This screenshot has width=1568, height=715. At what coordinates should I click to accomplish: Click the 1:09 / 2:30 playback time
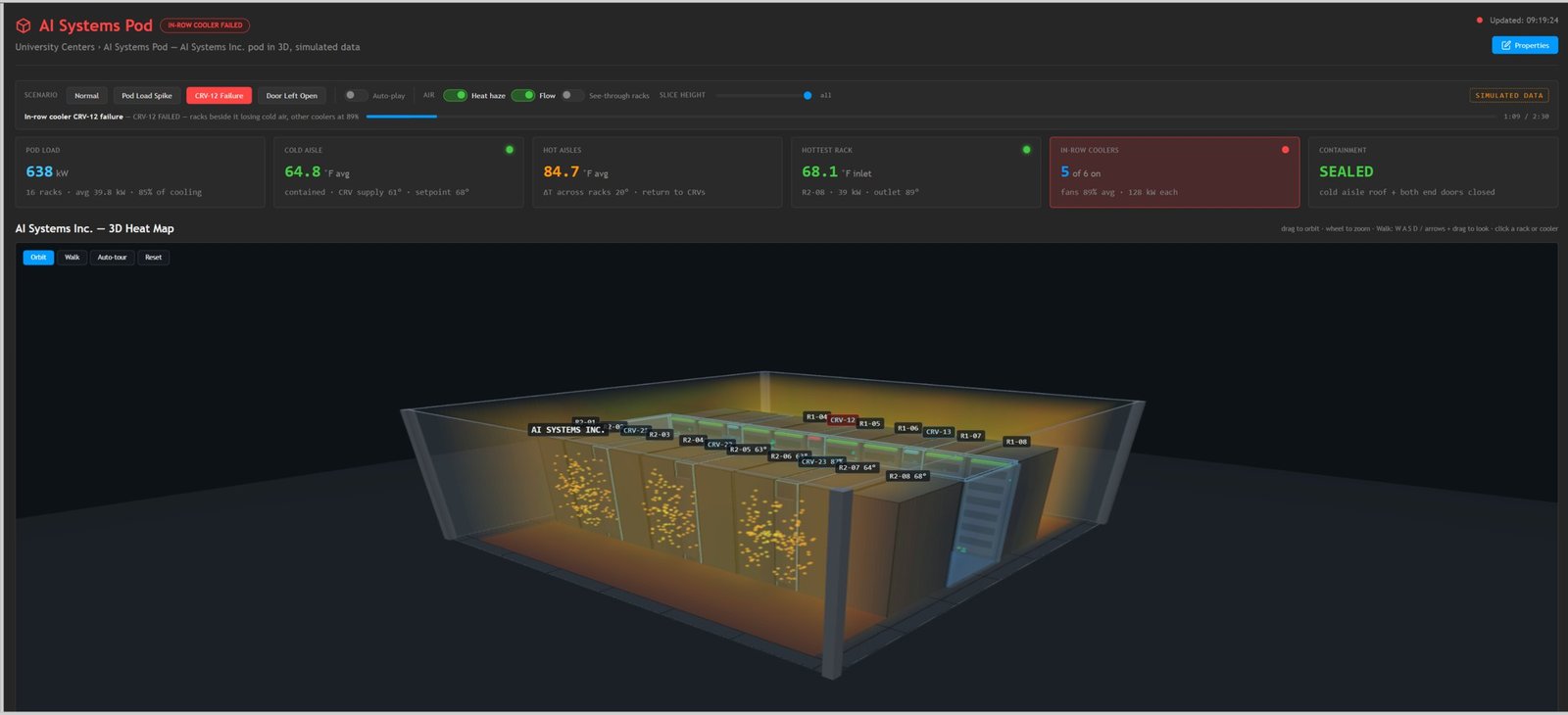tap(1526, 117)
